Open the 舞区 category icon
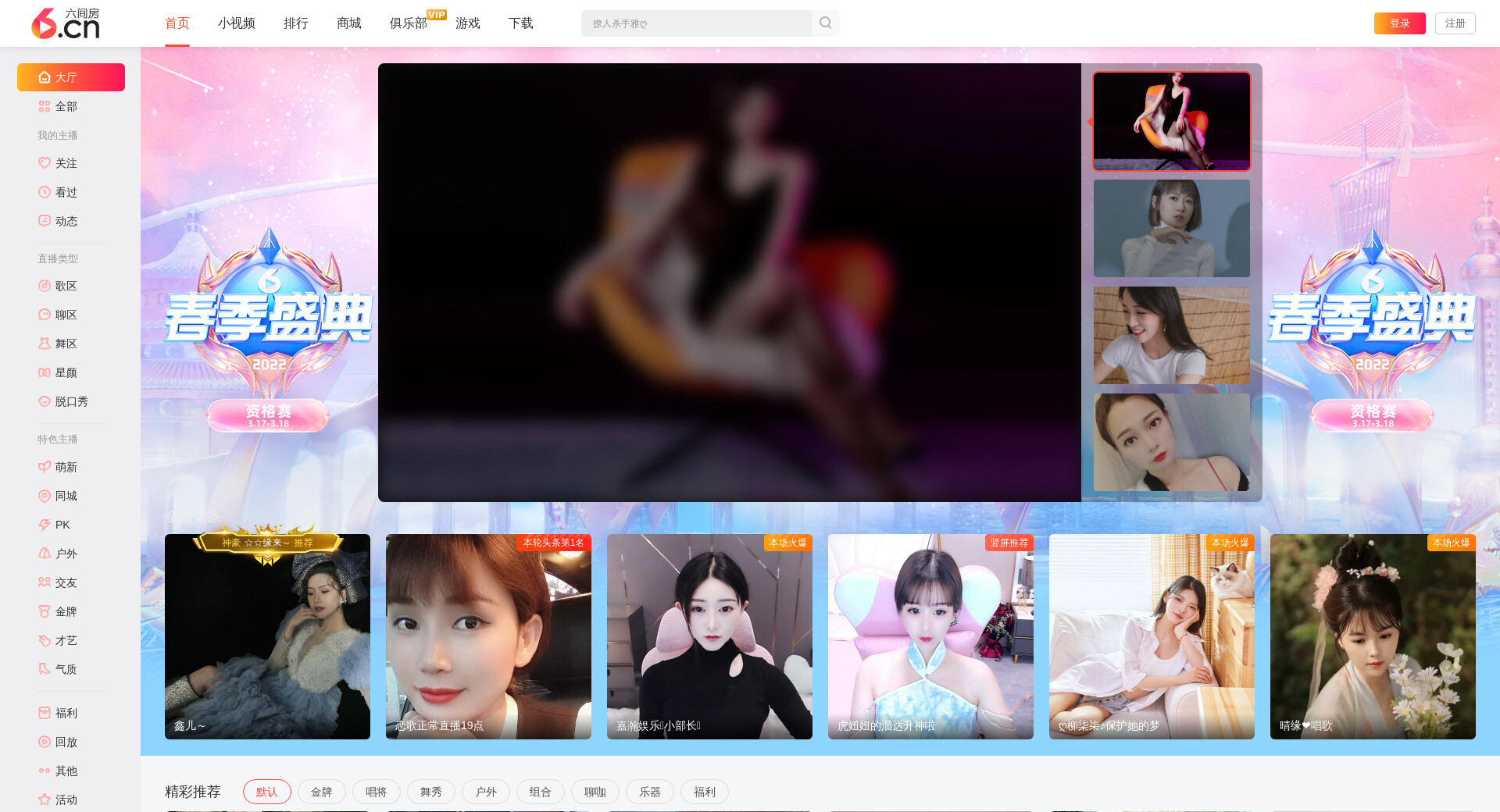 45,344
